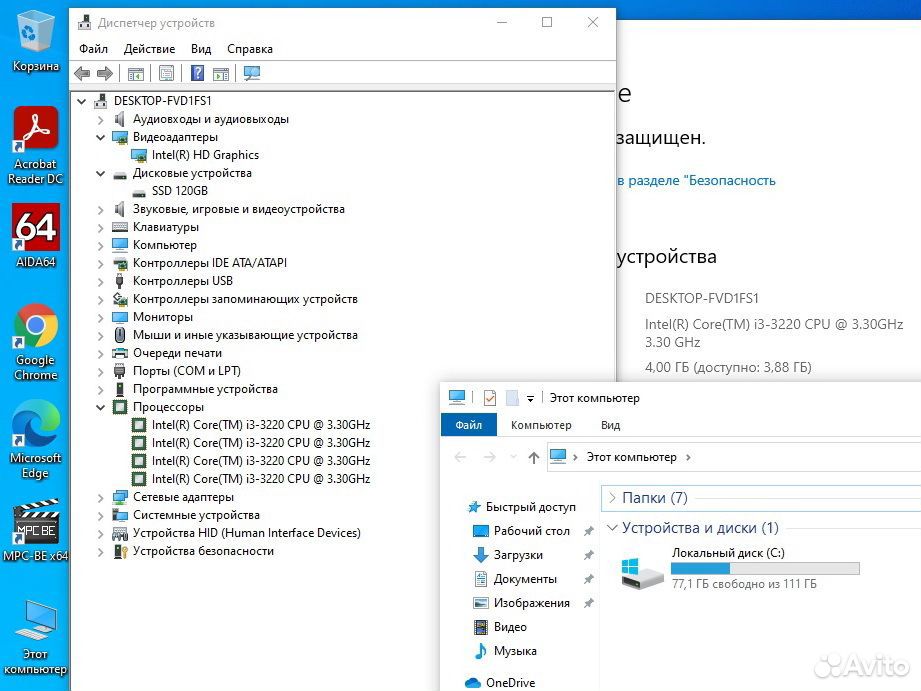
Task: Select the MPC-BE x64 desktop shortcut
Action: [x=35, y=529]
